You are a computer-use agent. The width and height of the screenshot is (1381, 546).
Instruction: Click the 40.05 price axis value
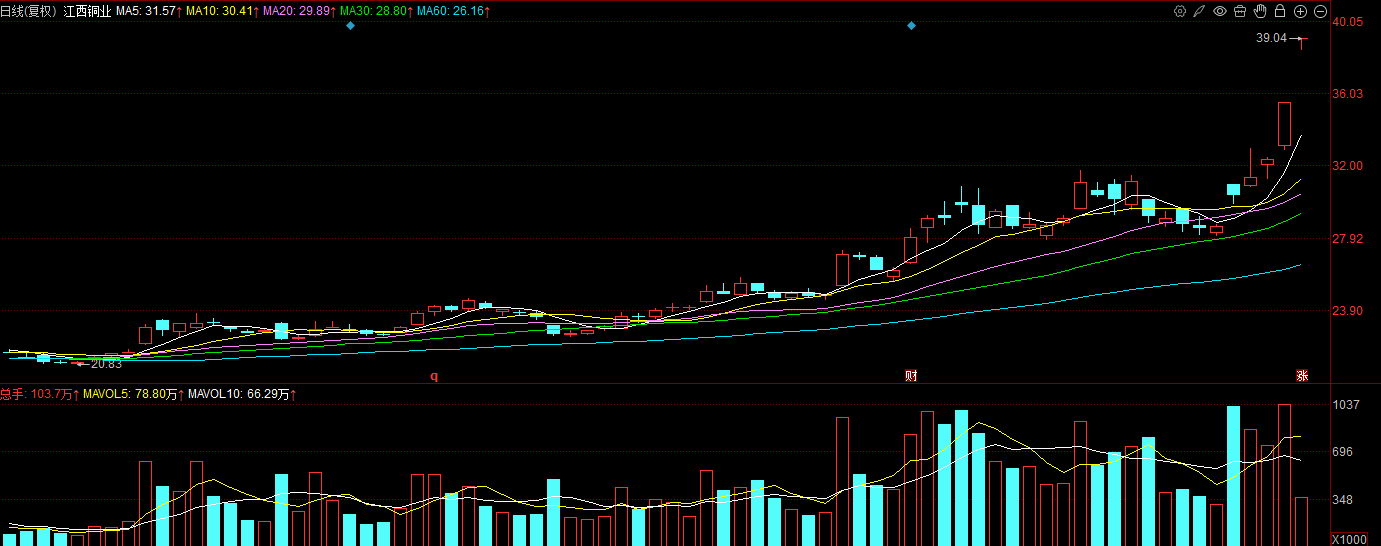click(1349, 22)
